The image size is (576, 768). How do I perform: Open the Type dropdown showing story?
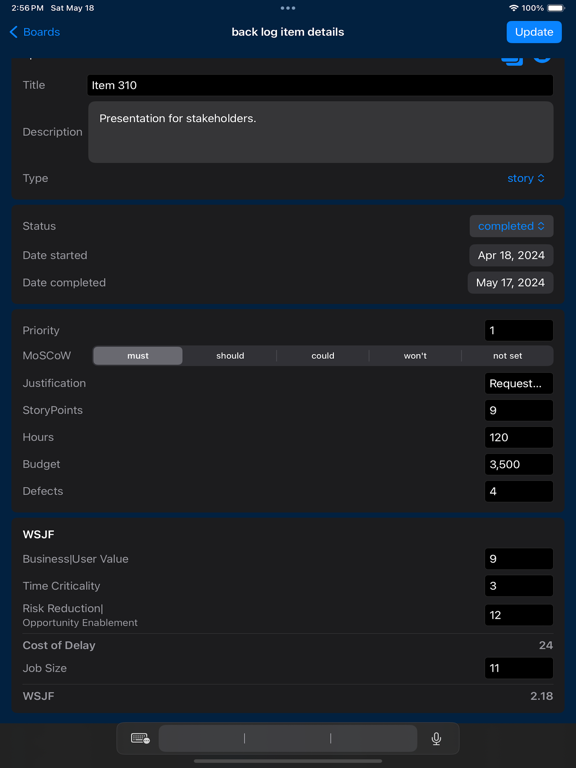coord(526,178)
